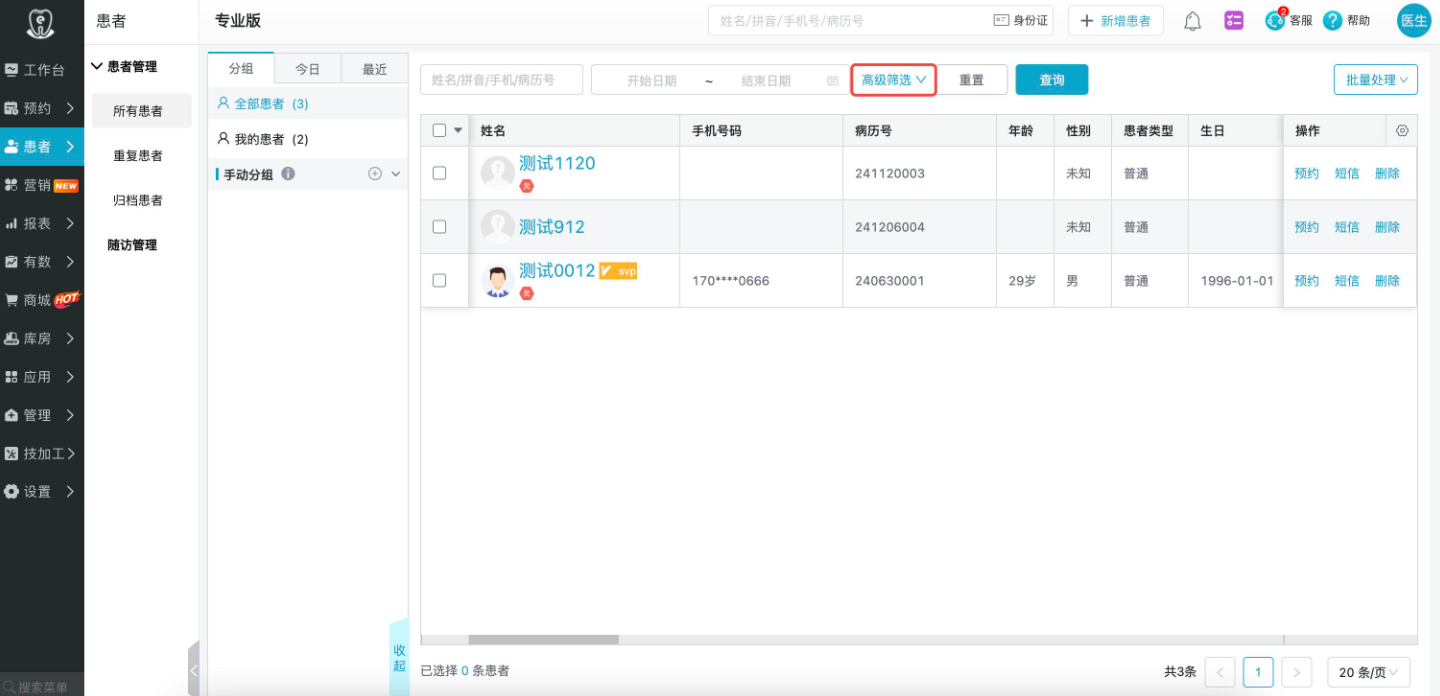The width and height of the screenshot is (1440, 696).
Task: Select the 全部患者 (3) group
Action: tap(308, 104)
